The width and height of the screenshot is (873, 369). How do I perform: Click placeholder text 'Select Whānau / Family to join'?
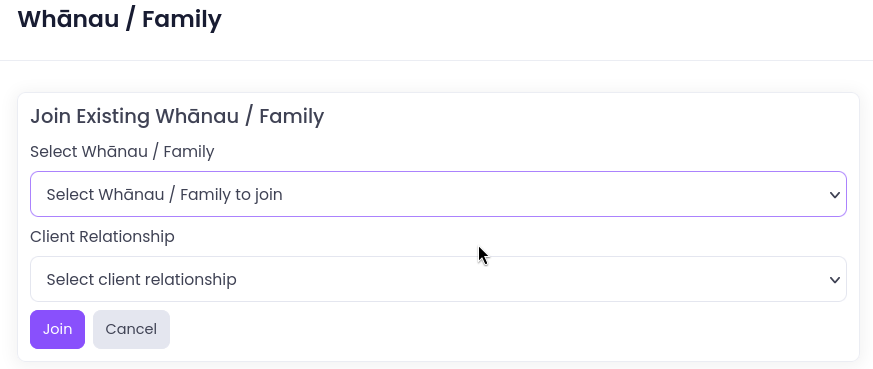(x=164, y=195)
